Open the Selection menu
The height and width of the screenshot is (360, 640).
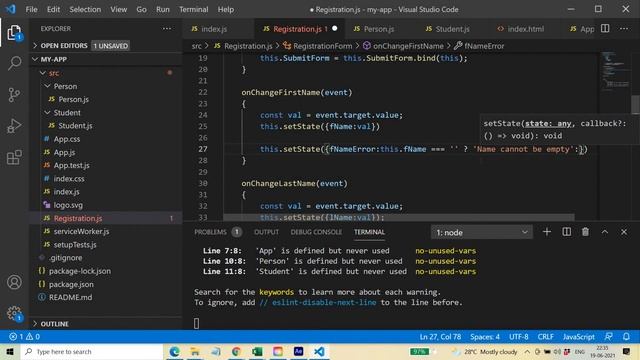(x=85, y=9)
